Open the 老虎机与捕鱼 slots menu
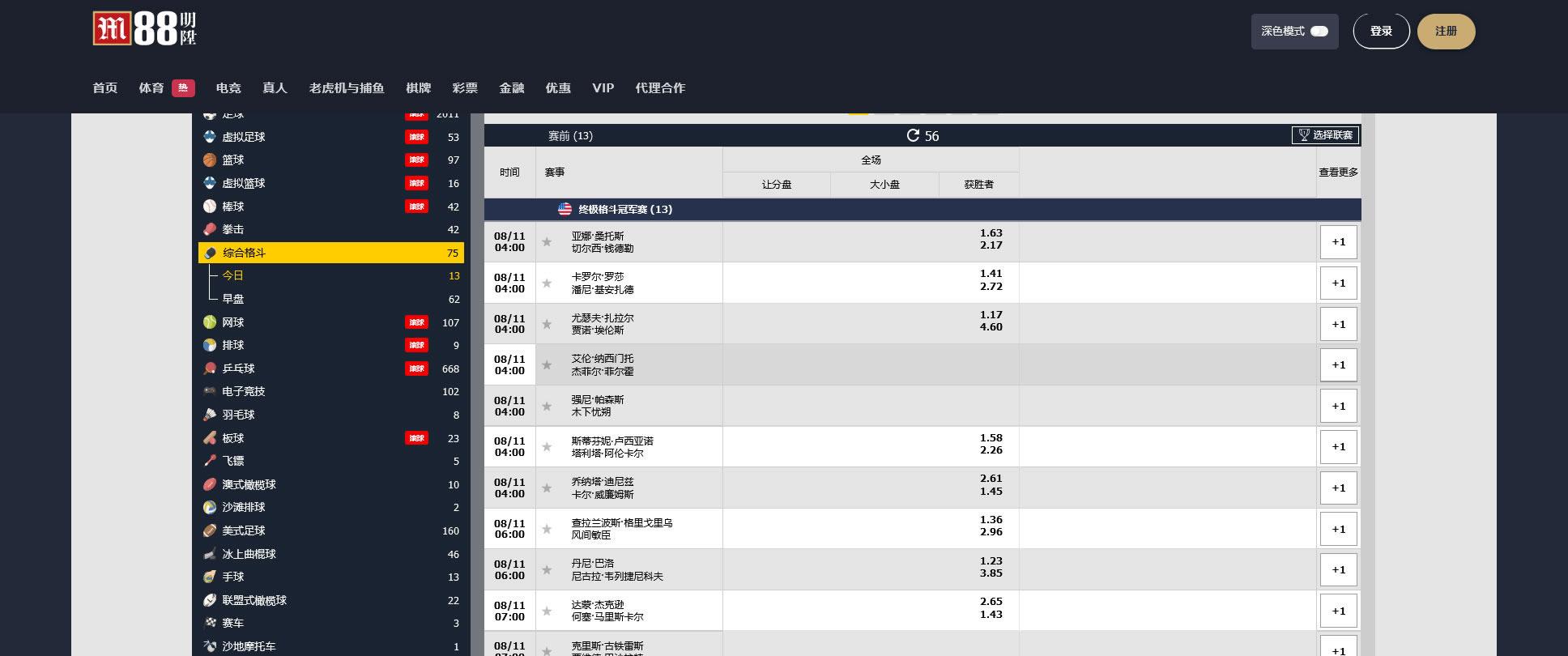The width and height of the screenshot is (1568, 656). (x=347, y=88)
